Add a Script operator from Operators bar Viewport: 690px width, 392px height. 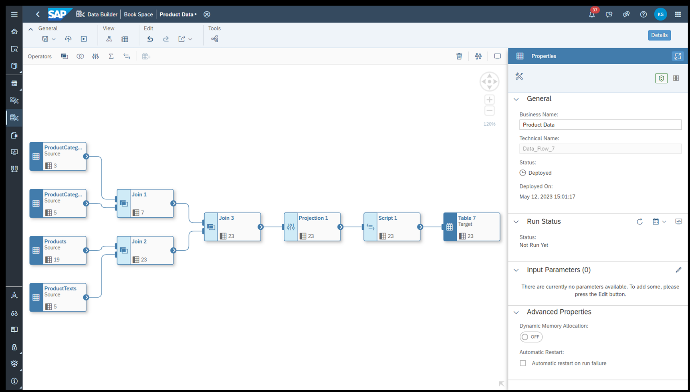pos(127,56)
